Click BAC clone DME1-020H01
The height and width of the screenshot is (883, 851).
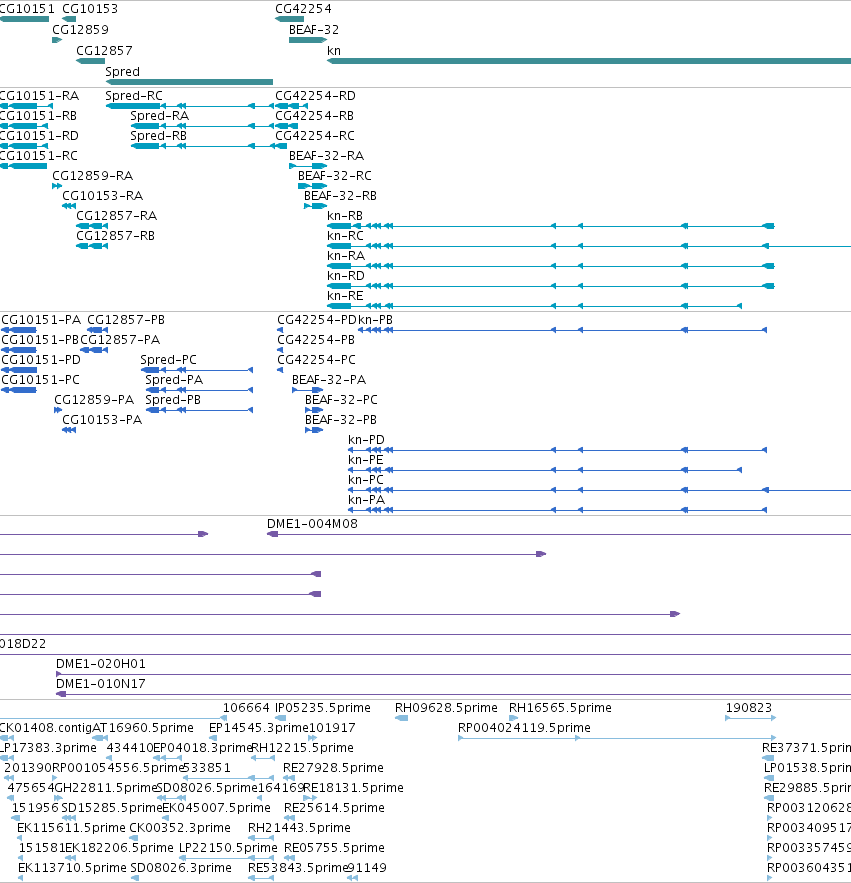tap(453, 674)
